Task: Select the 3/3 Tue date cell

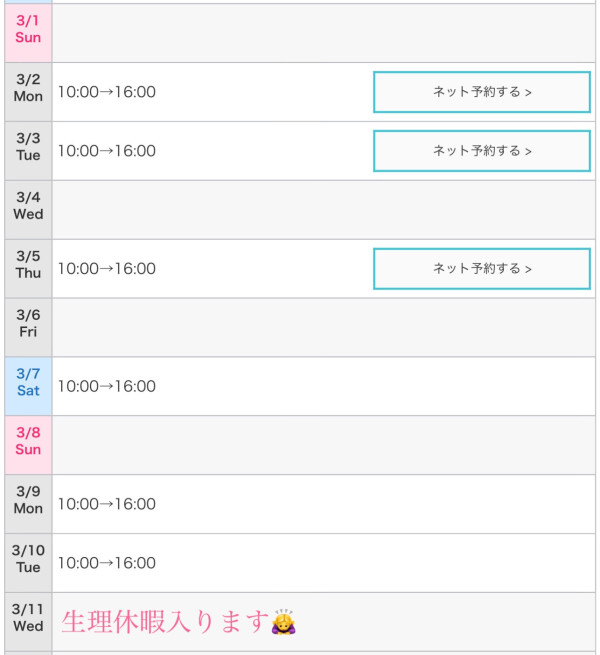Action: coord(28,148)
